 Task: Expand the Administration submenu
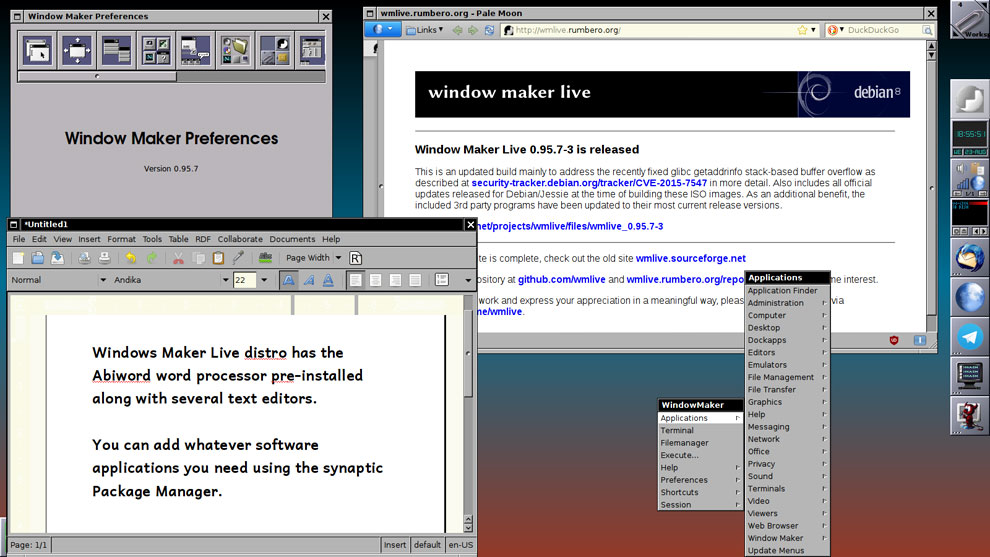click(787, 303)
